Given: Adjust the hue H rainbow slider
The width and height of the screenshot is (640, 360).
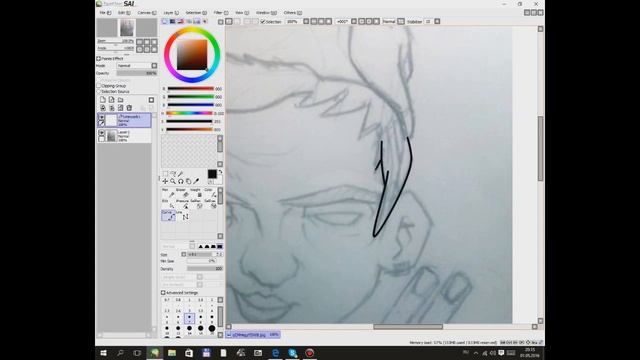Looking at the screenshot, I should [189, 113].
